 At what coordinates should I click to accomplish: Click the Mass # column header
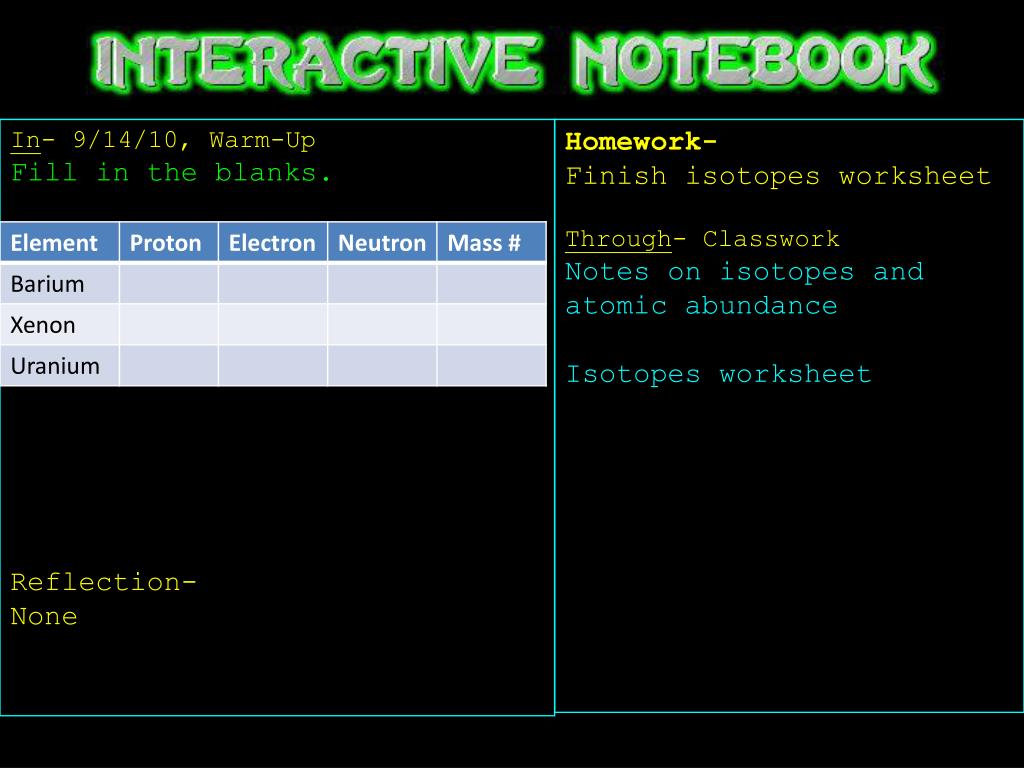coord(492,242)
